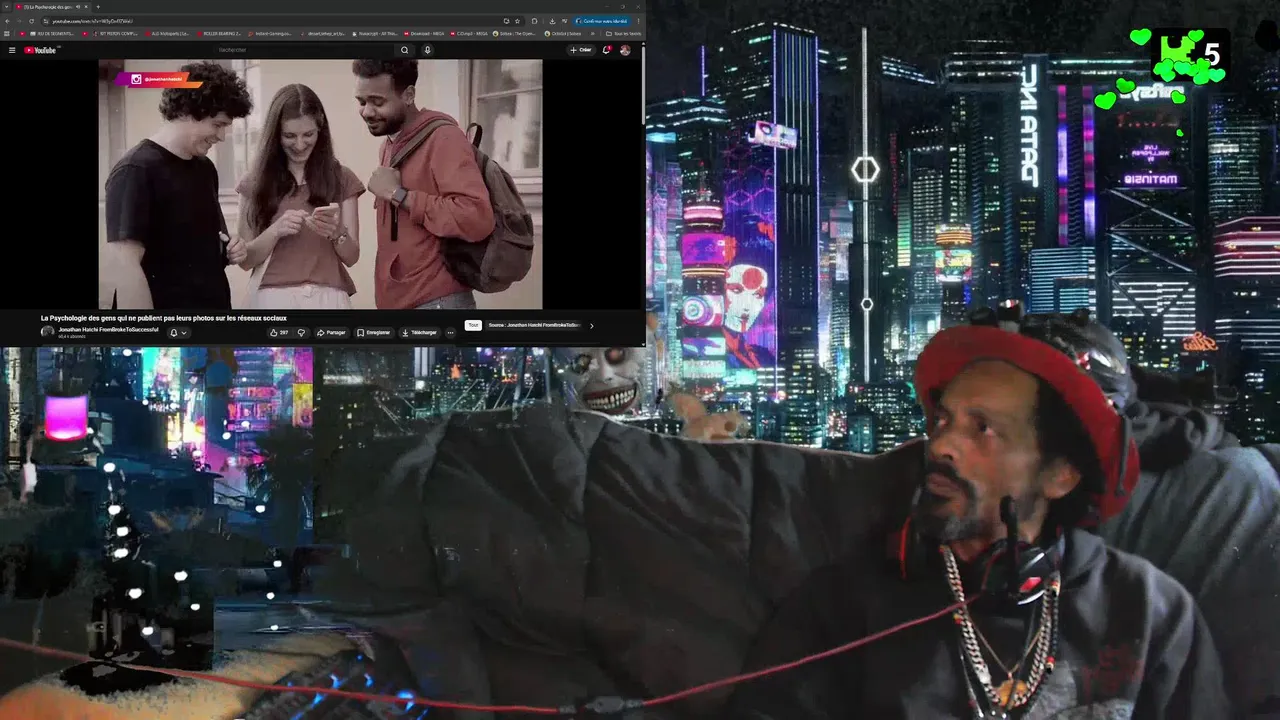Click the video title La Psychologie des gens
Viewport: 1280px width, 720px height.
(x=163, y=318)
